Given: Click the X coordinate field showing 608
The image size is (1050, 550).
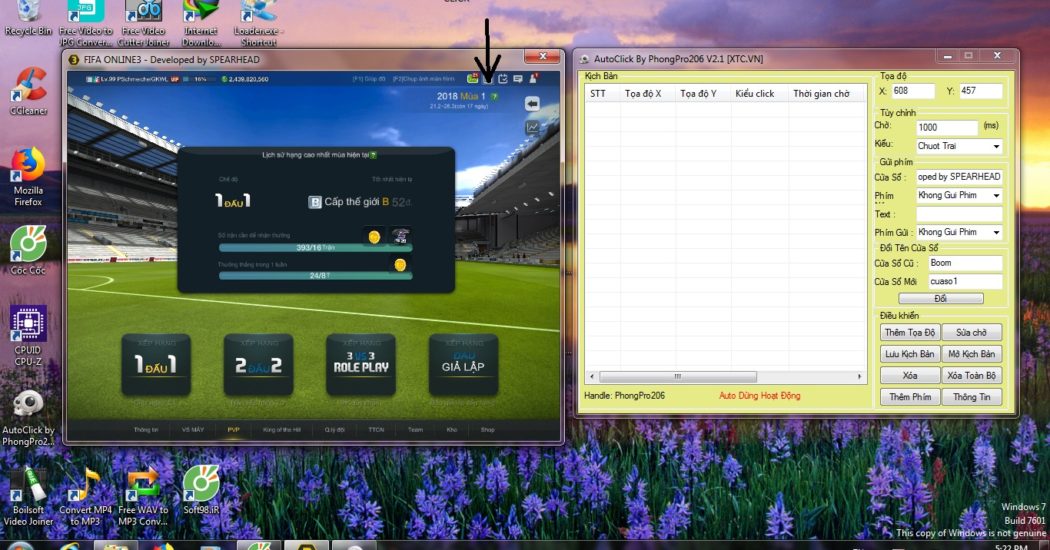Looking at the screenshot, I should click(913, 91).
